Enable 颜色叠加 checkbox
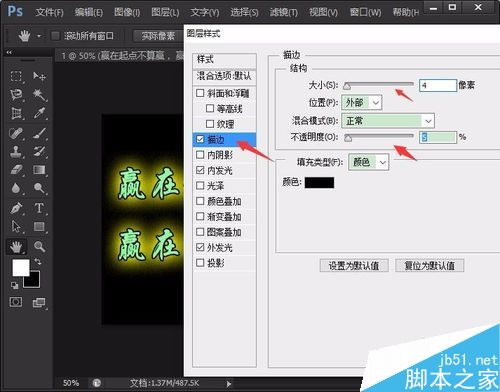Image resolution: width=500 pixels, height=392 pixels. (200, 201)
